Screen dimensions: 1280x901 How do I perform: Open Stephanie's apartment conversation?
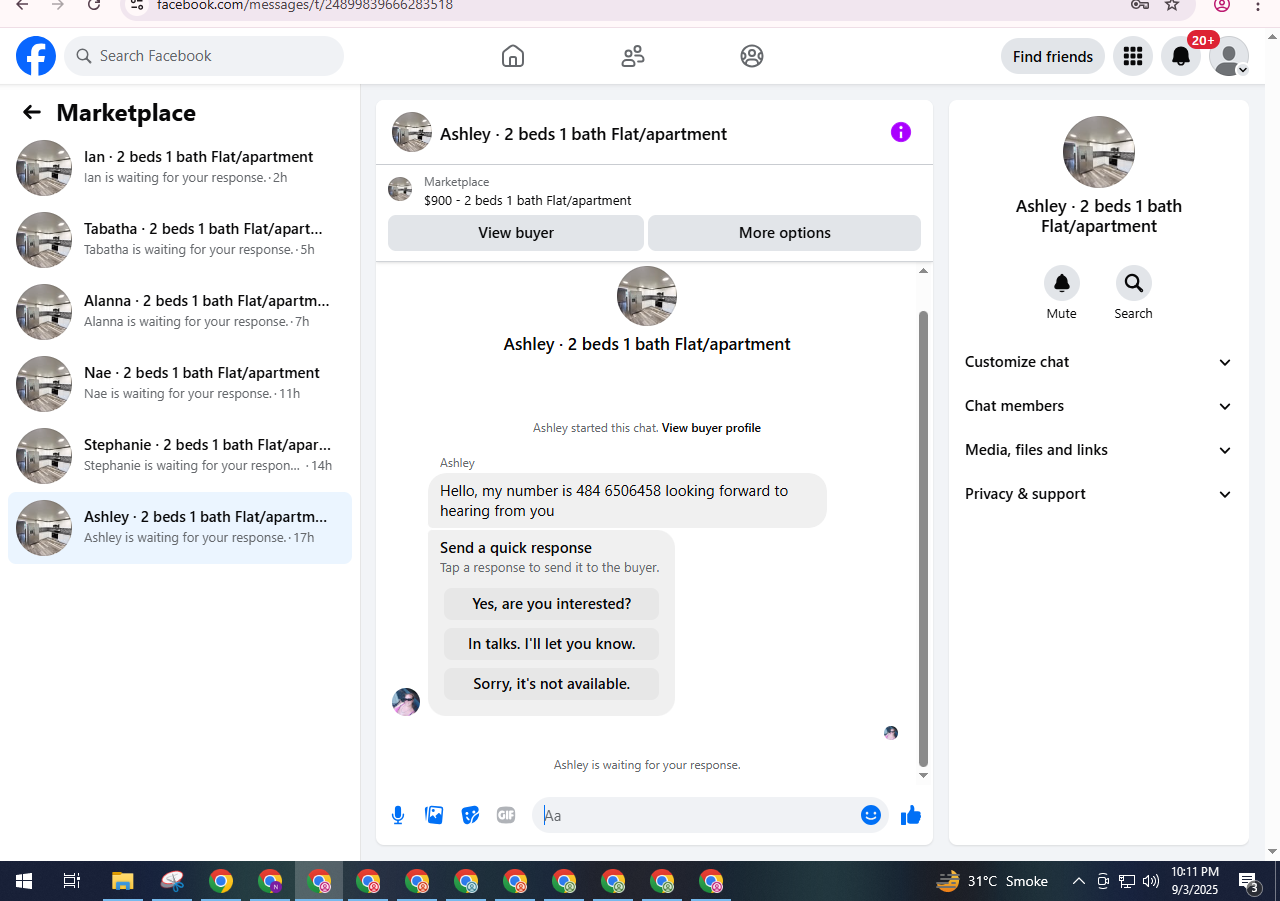click(x=180, y=456)
